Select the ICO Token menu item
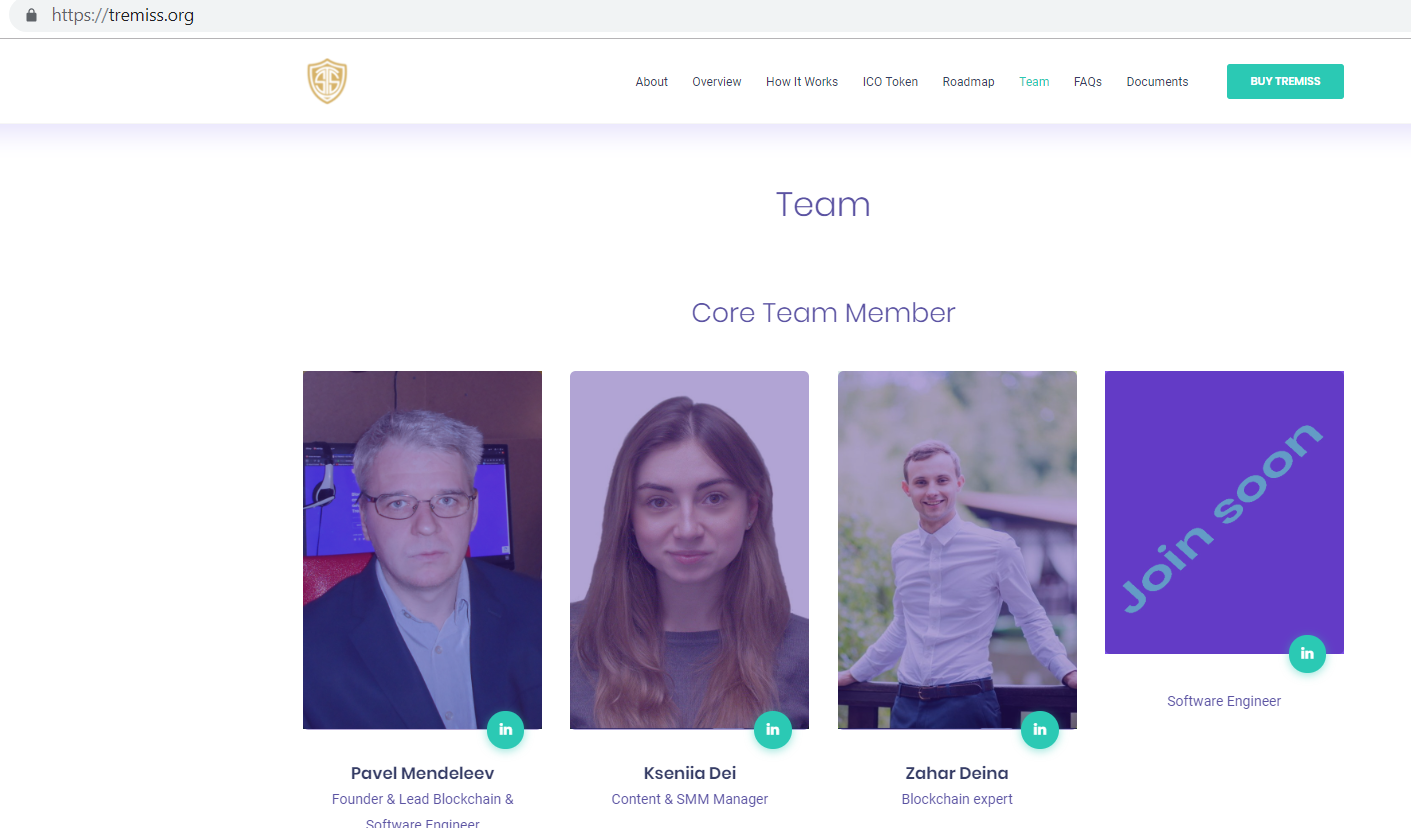This screenshot has height=828, width=1411. pyautogui.click(x=890, y=82)
